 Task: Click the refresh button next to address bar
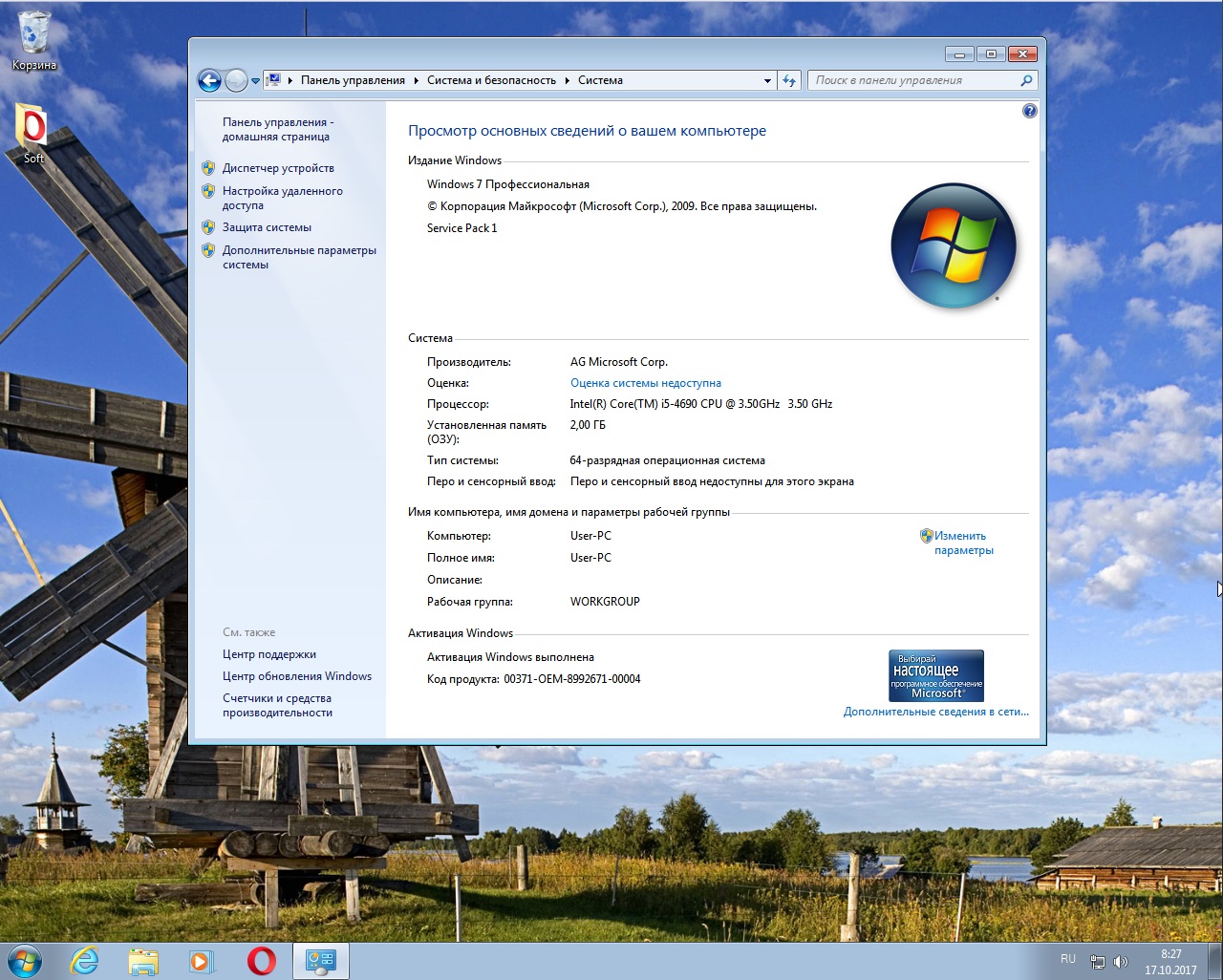pyautogui.click(x=789, y=81)
